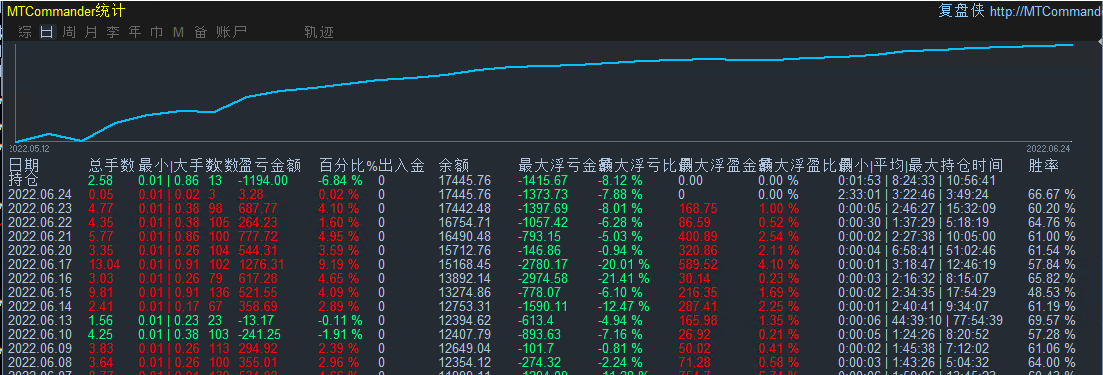Click the 66.67 % win rate cell
1103x375 pixels.
click(1052, 194)
